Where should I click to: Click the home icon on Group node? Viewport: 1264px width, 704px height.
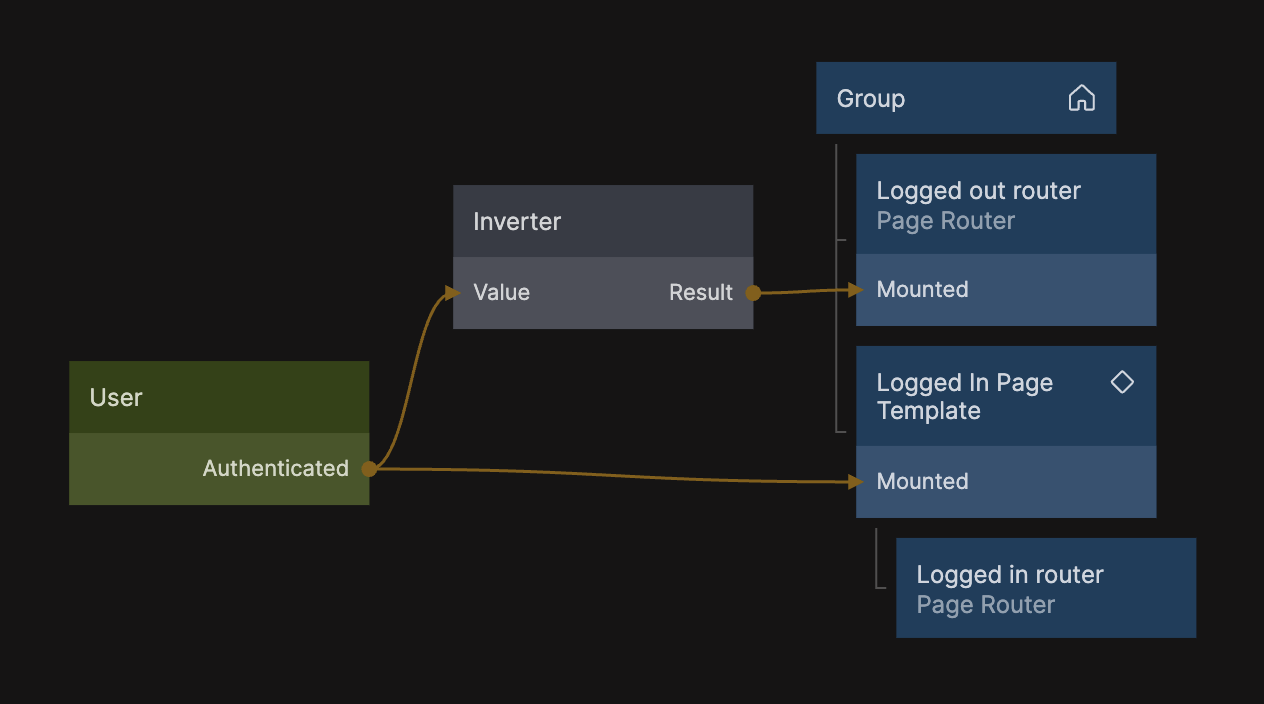tap(1081, 98)
